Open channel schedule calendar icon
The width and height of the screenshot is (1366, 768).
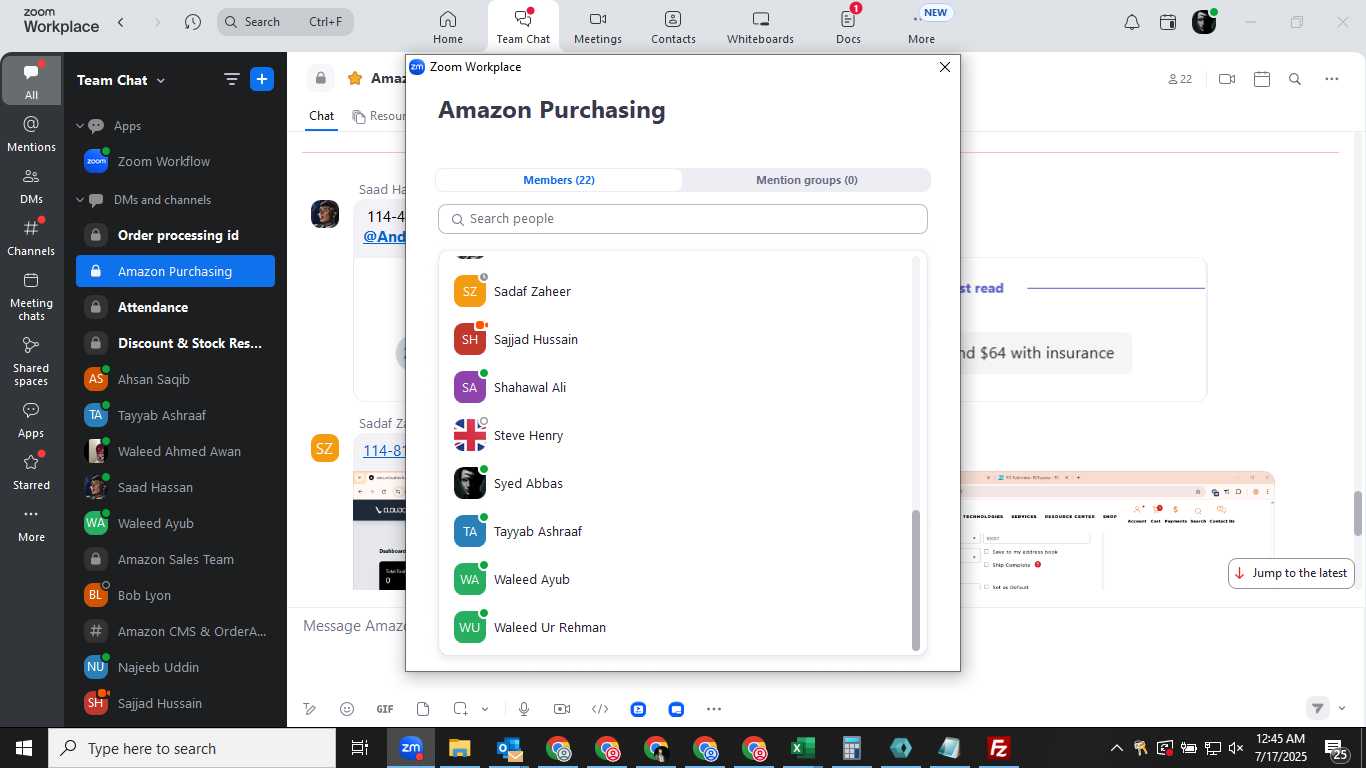[1262, 79]
